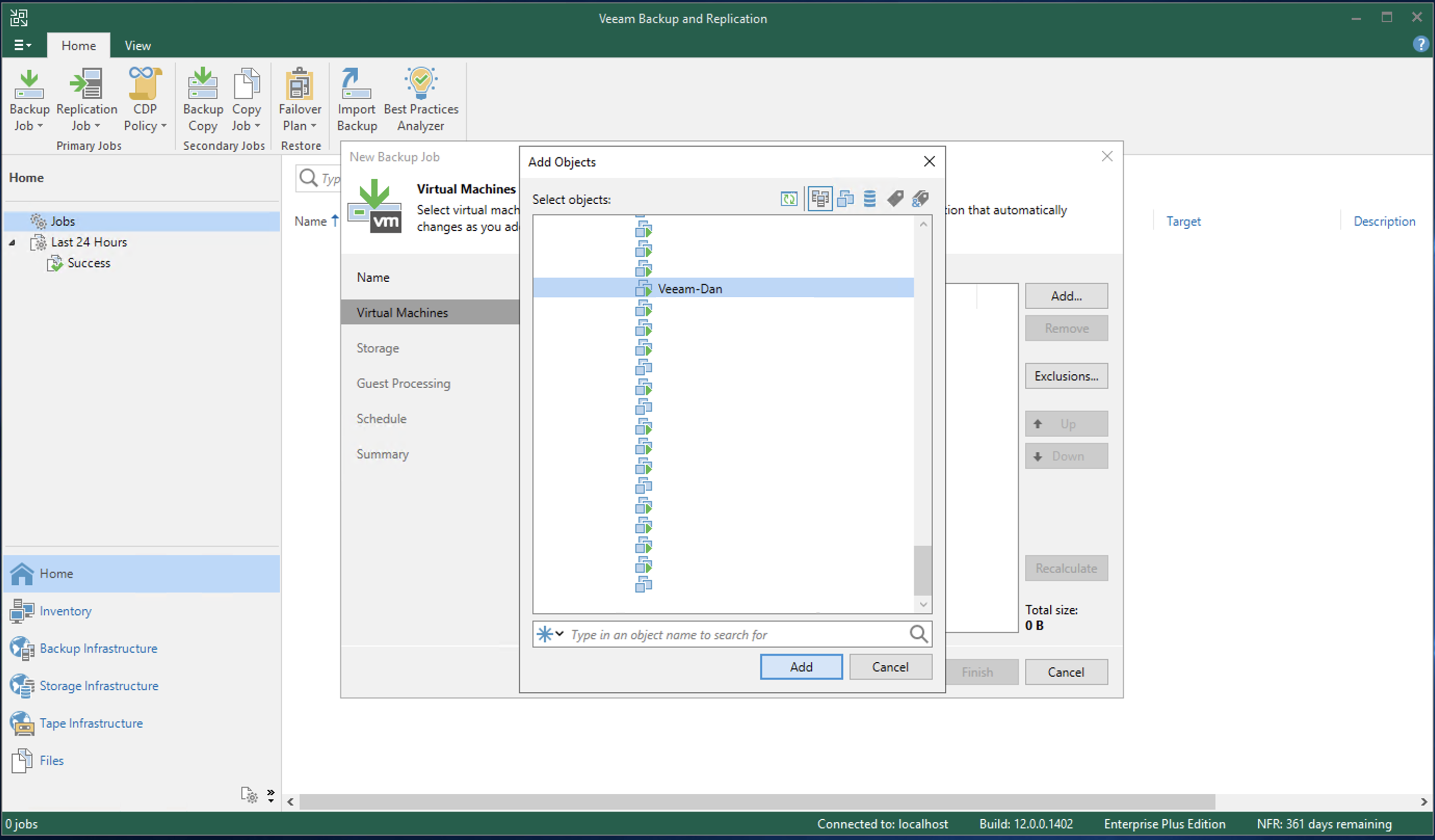Click the Exclusions... button

[x=1066, y=376]
